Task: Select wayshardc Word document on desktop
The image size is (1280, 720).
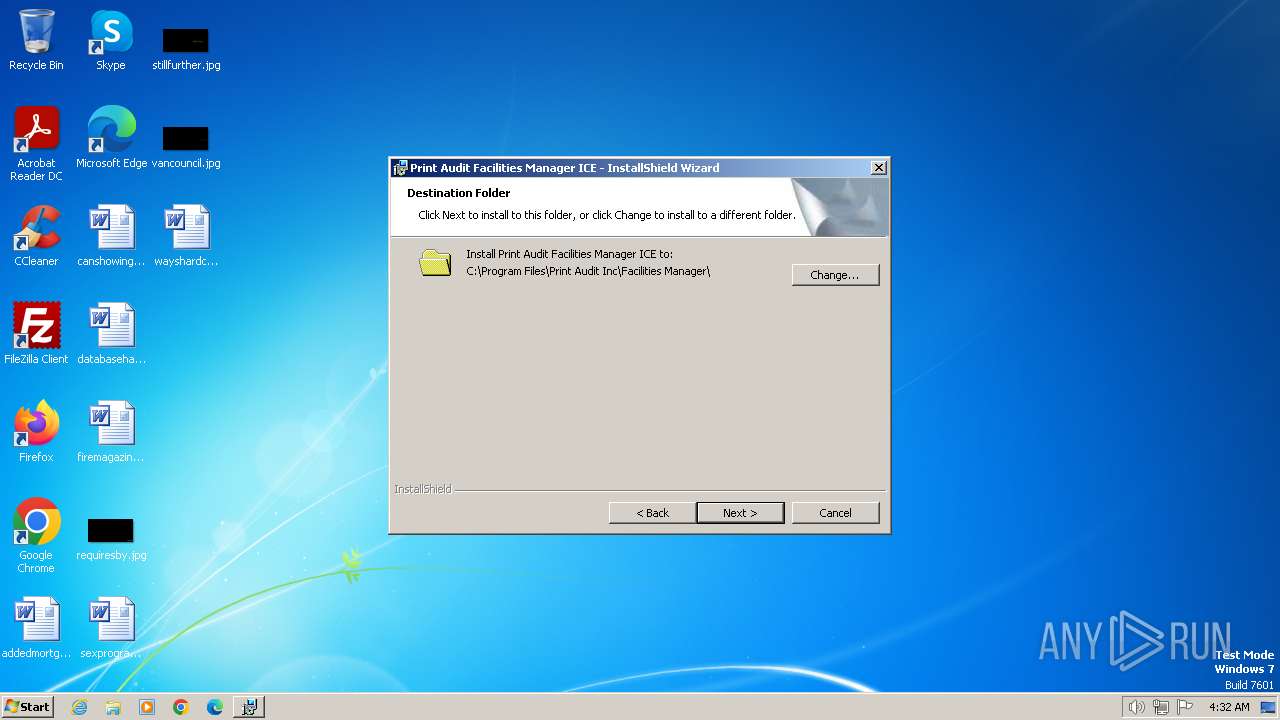Action: pos(186,236)
